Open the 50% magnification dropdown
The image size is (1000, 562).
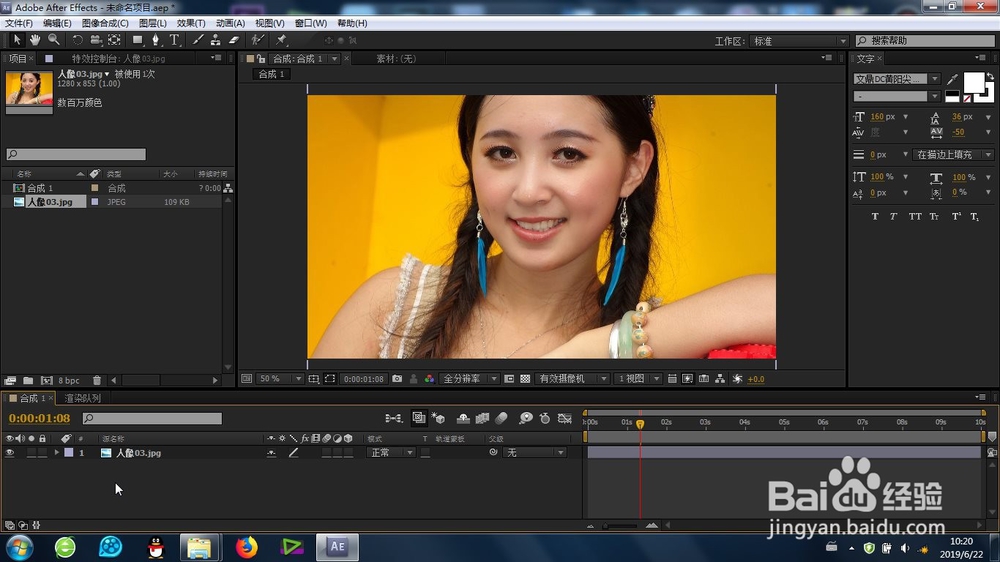279,379
